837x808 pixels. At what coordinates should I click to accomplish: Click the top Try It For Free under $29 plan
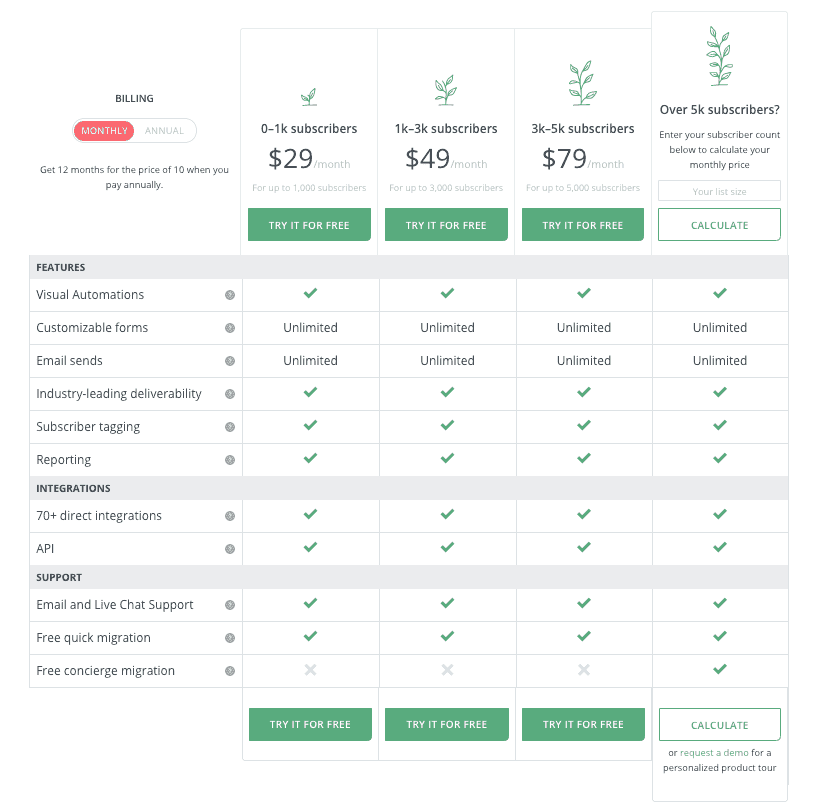[309, 225]
